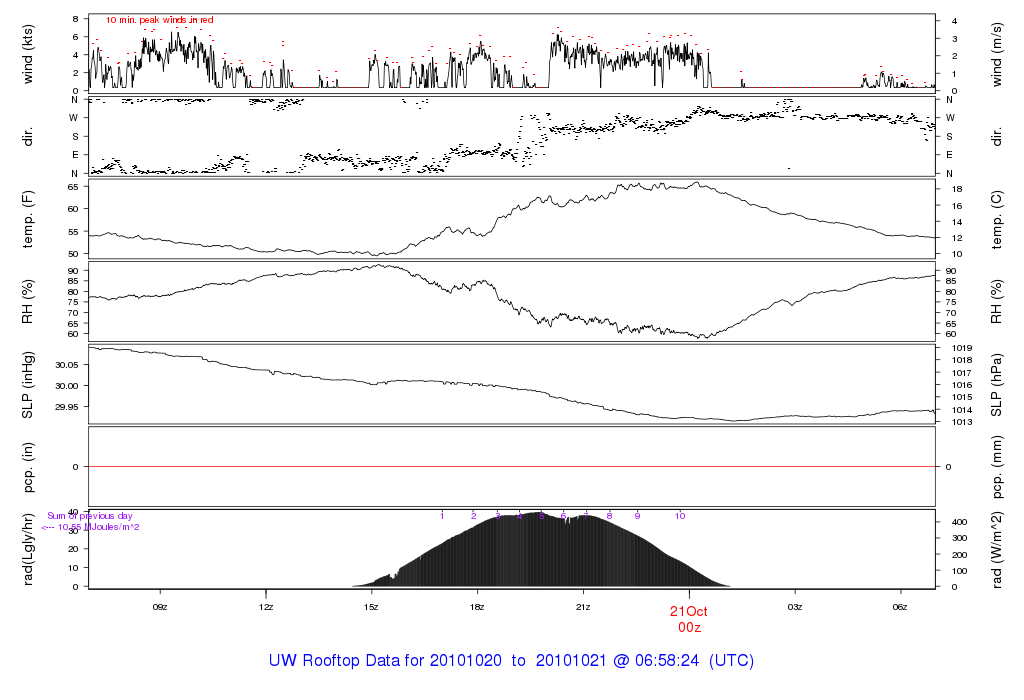Click the 'pcp. (in)' left axis label
The height and width of the screenshot is (700, 1024).
(29, 467)
